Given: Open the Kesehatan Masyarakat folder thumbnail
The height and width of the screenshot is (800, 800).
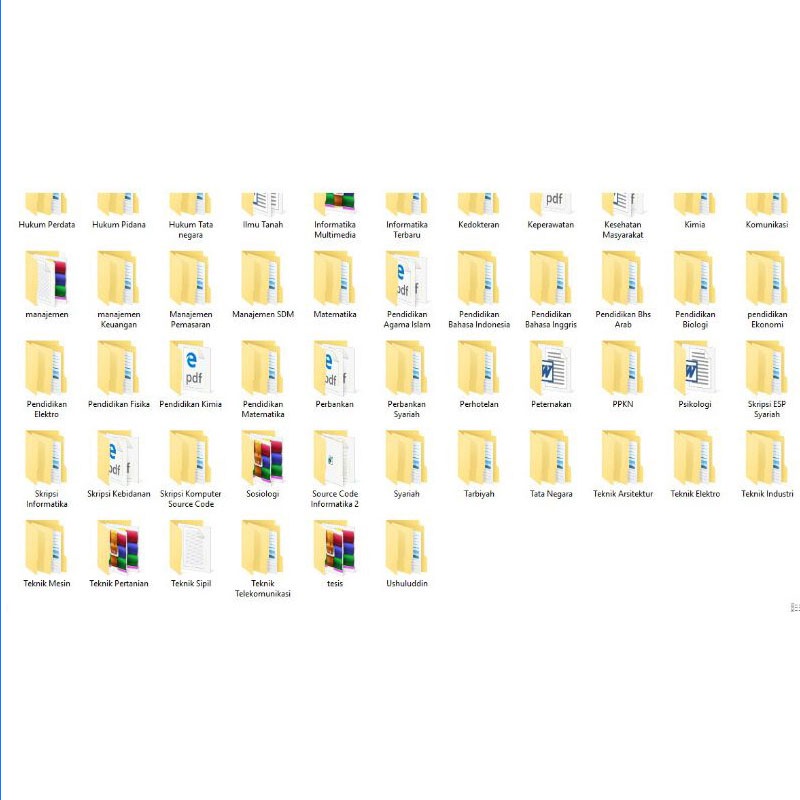Looking at the screenshot, I should point(623,203).
